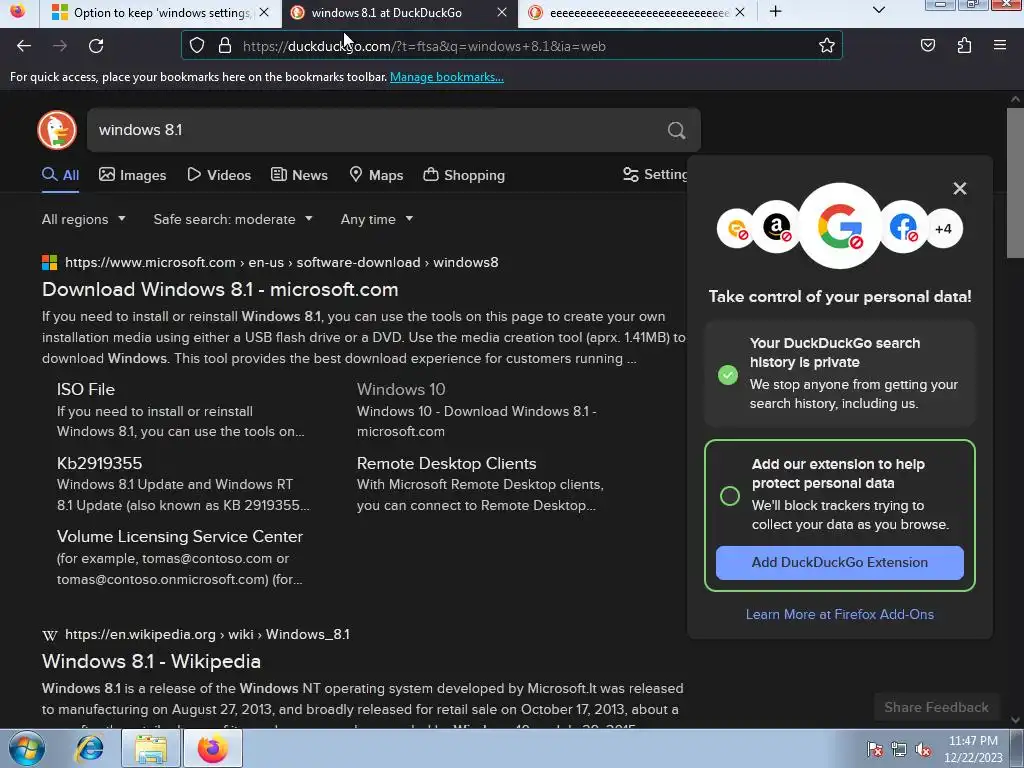Reload the page with the refresh icon
1024x768 pixels.
coord(96,46)
